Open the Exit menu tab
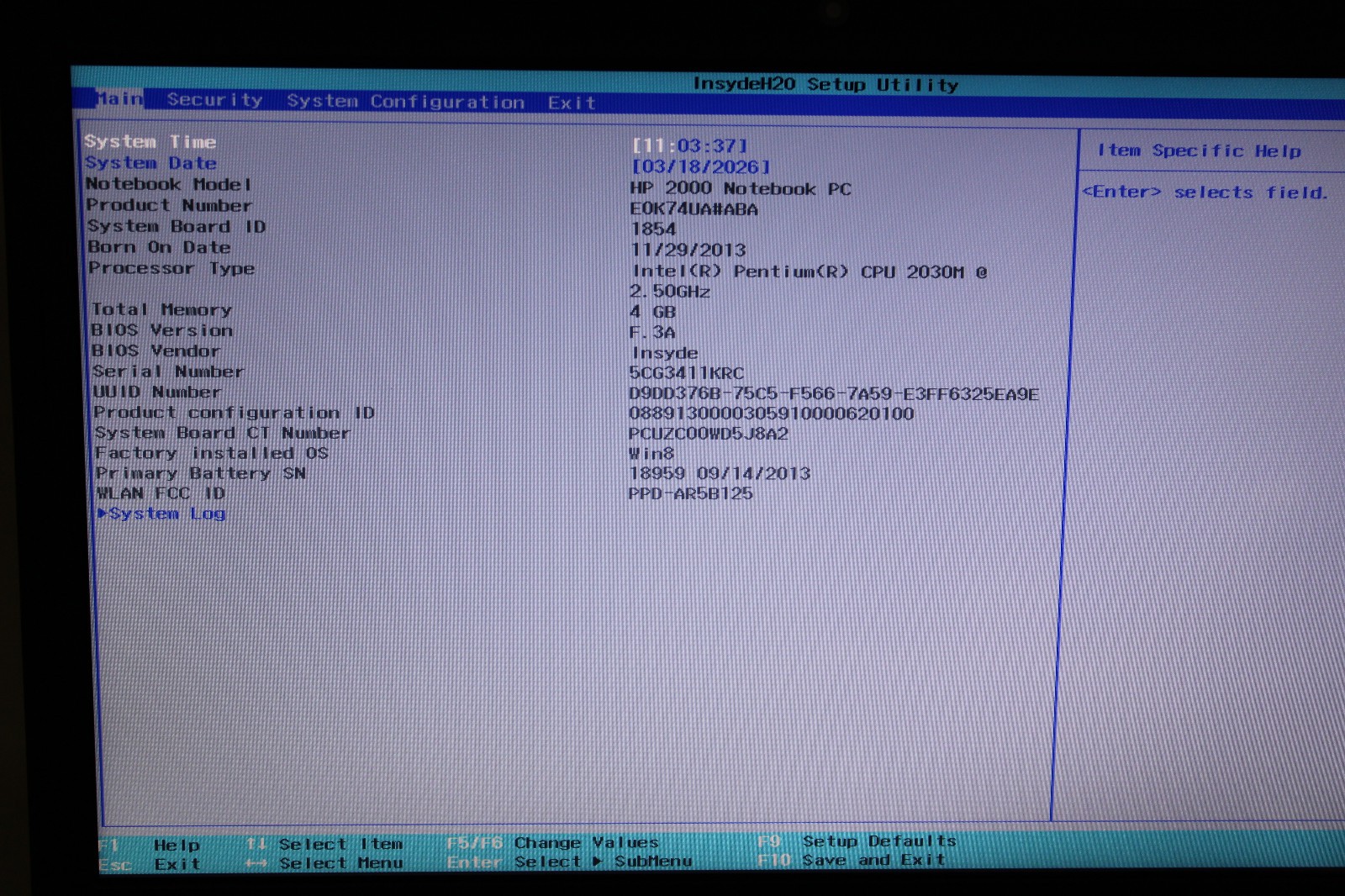This screenshot has height=896, width=1345. (572, 103)
